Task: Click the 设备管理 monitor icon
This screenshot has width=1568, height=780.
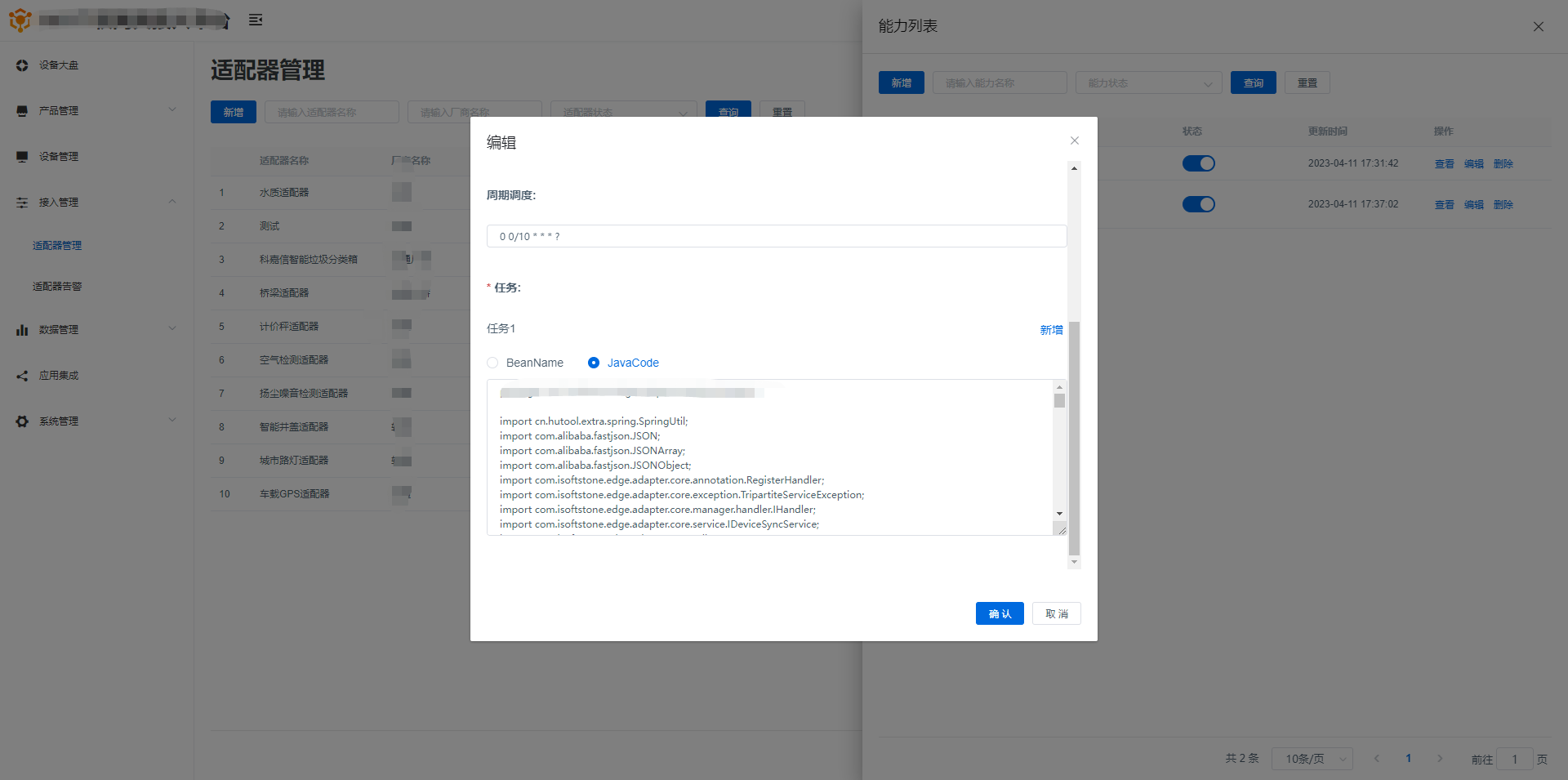Action: 22,157
